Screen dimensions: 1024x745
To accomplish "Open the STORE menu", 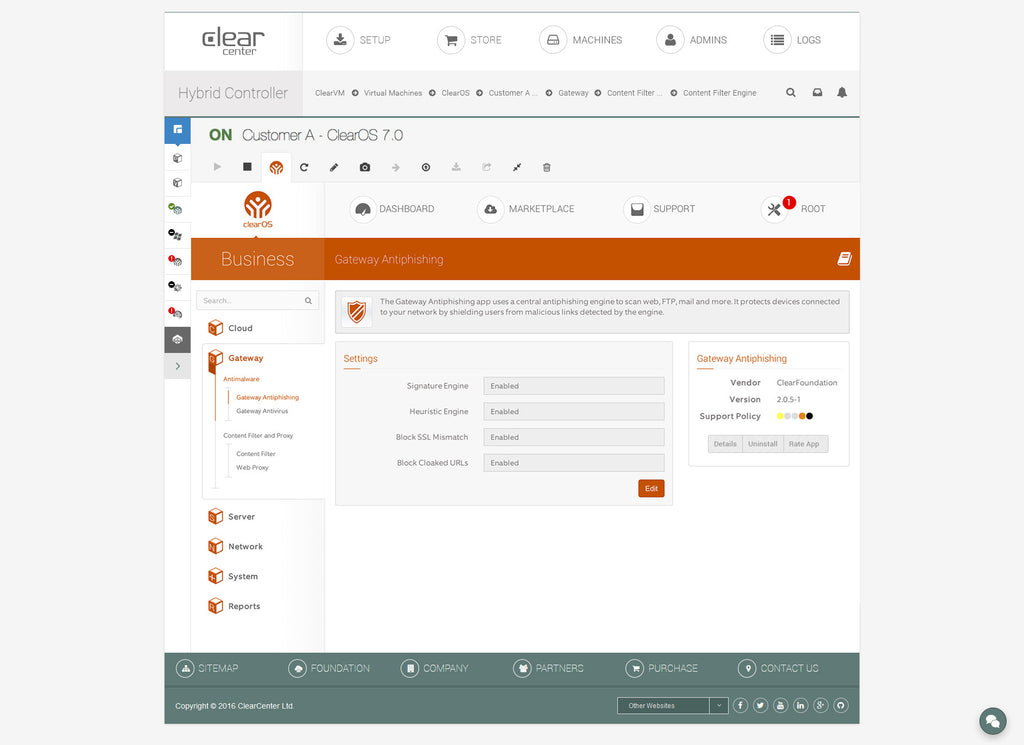I will (x=470, y=40).
